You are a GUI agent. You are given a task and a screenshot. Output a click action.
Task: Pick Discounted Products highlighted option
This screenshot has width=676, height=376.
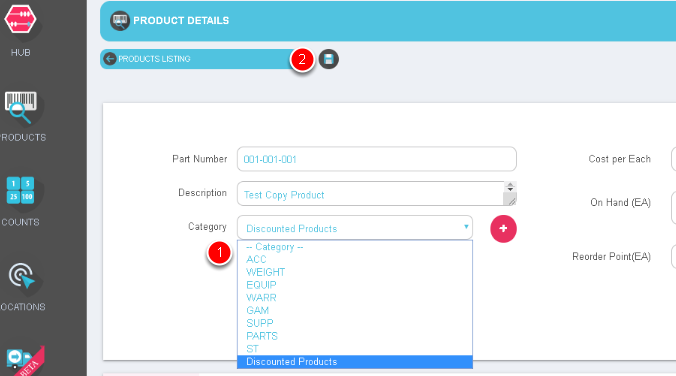pyautogui.click(x=355, y=362)
